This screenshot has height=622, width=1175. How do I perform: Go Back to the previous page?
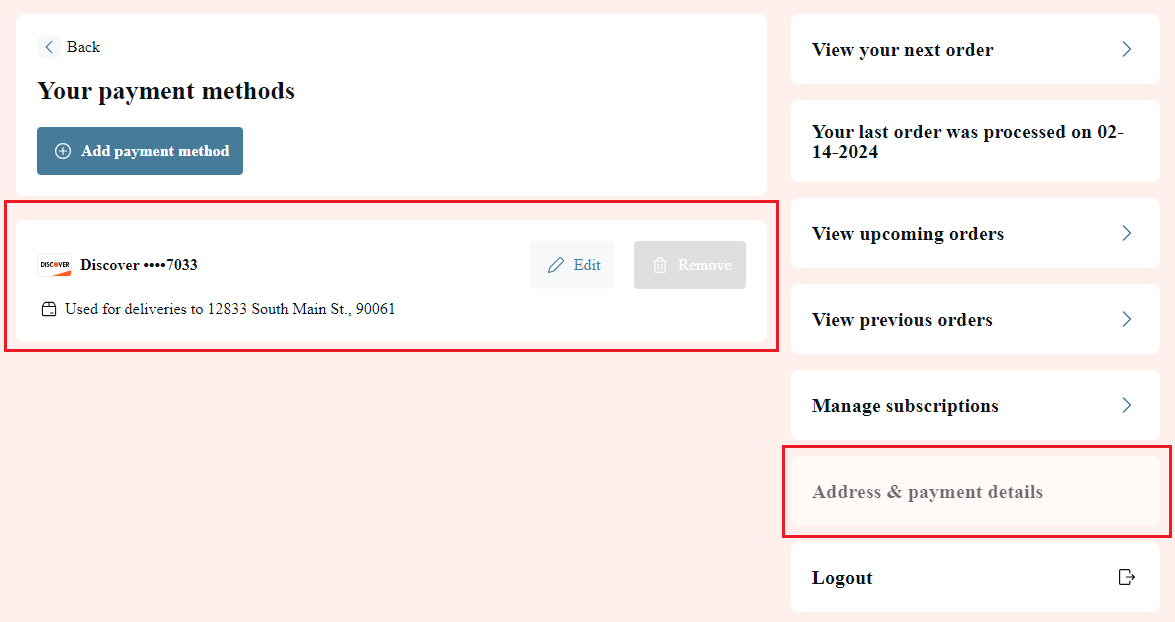tap(69, 47)
